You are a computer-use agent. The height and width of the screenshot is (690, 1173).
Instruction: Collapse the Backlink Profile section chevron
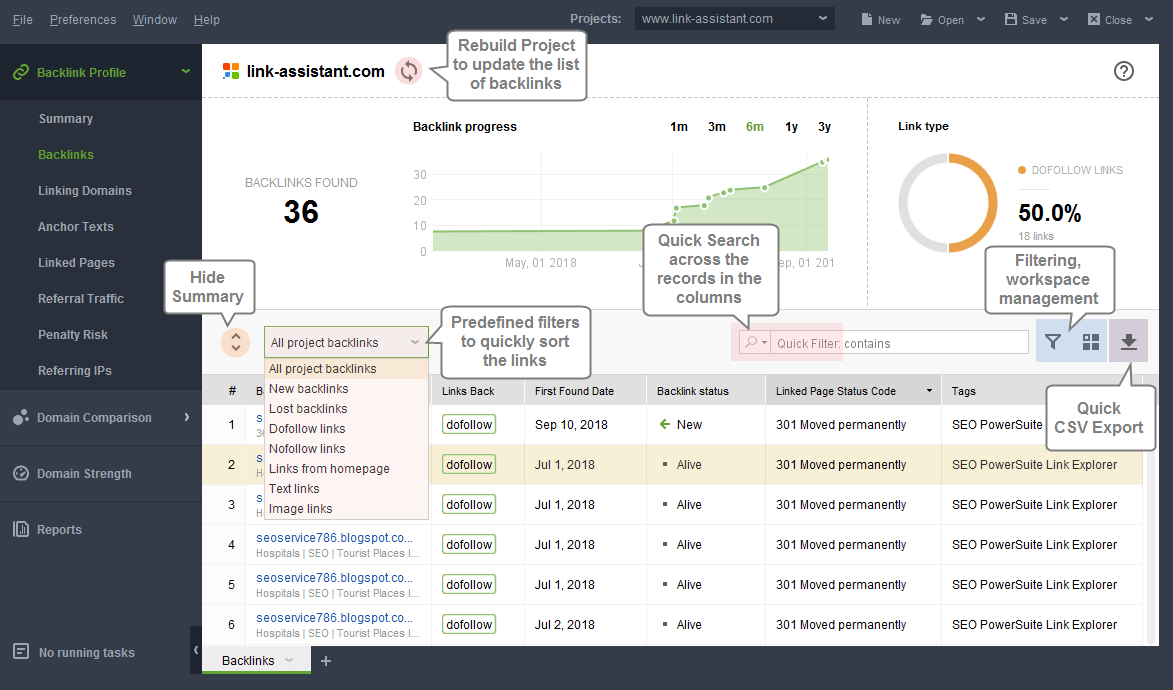click(x=186, y=72)
